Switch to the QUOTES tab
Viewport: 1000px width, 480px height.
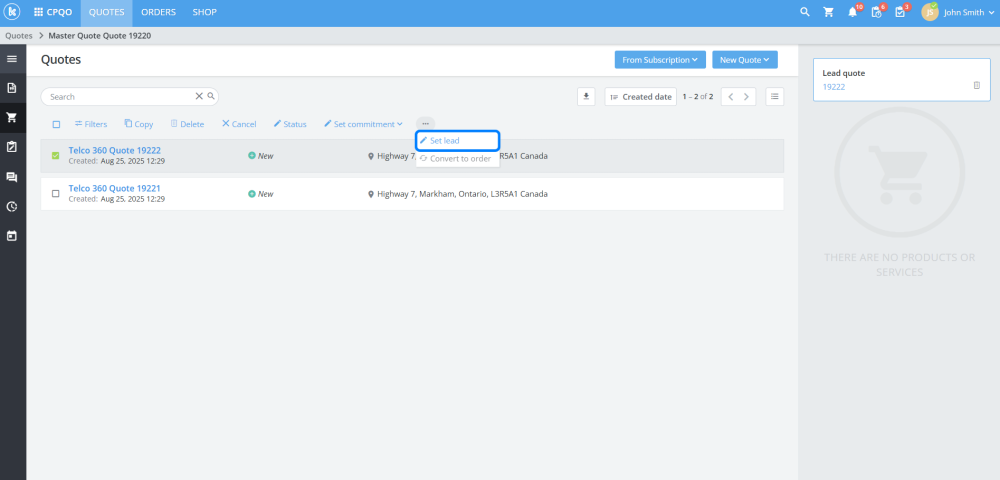[x=107, y=12]
